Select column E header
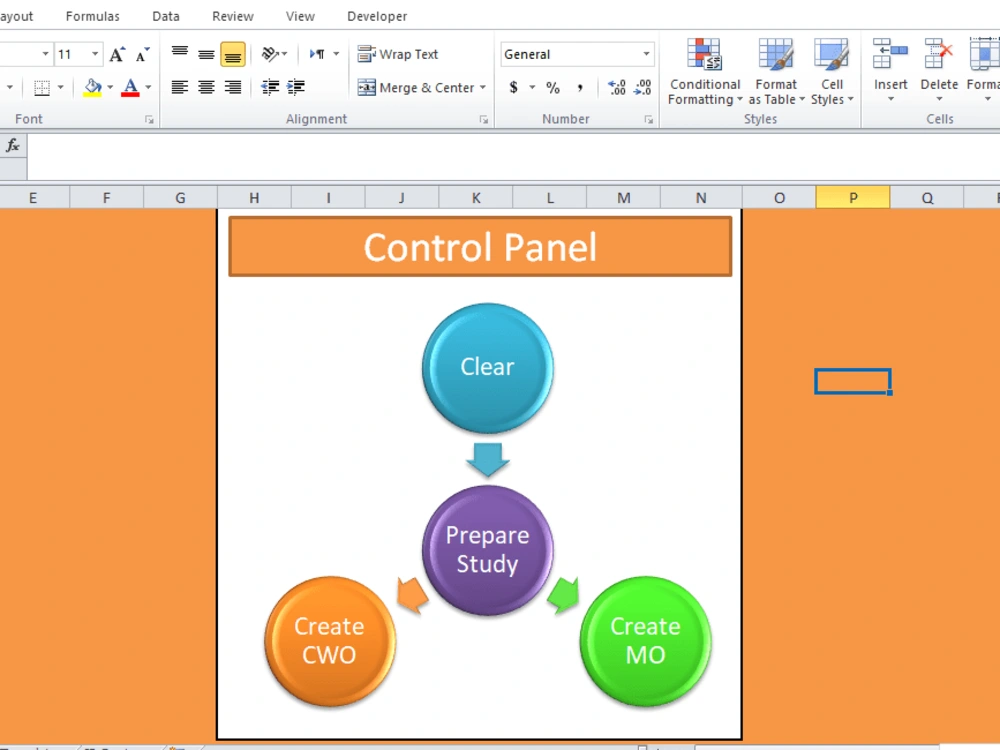 pos(33,198)
